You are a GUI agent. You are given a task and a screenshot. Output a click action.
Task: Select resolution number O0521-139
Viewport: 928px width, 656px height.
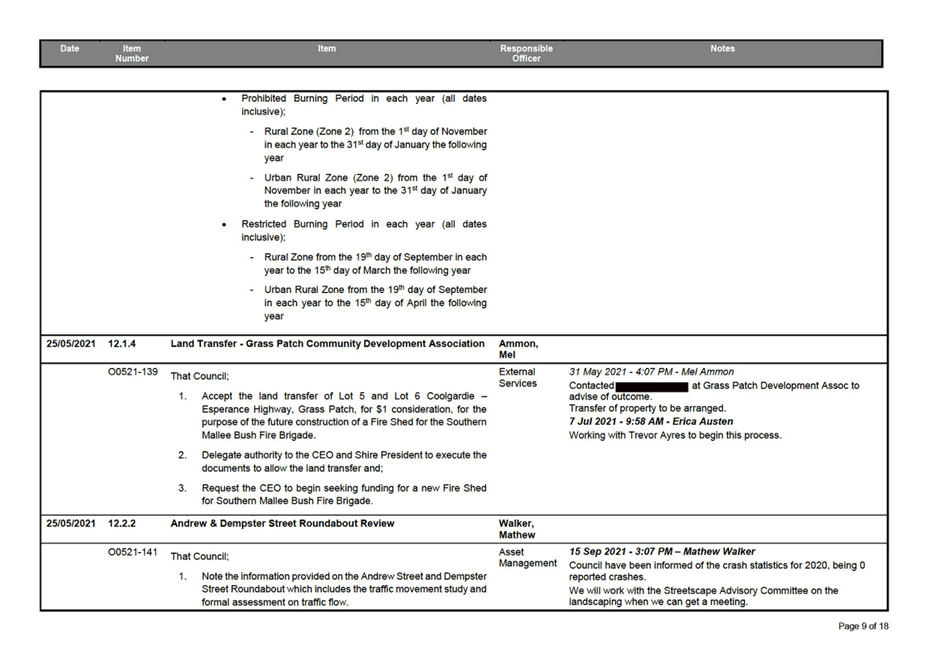coord(133,372)
